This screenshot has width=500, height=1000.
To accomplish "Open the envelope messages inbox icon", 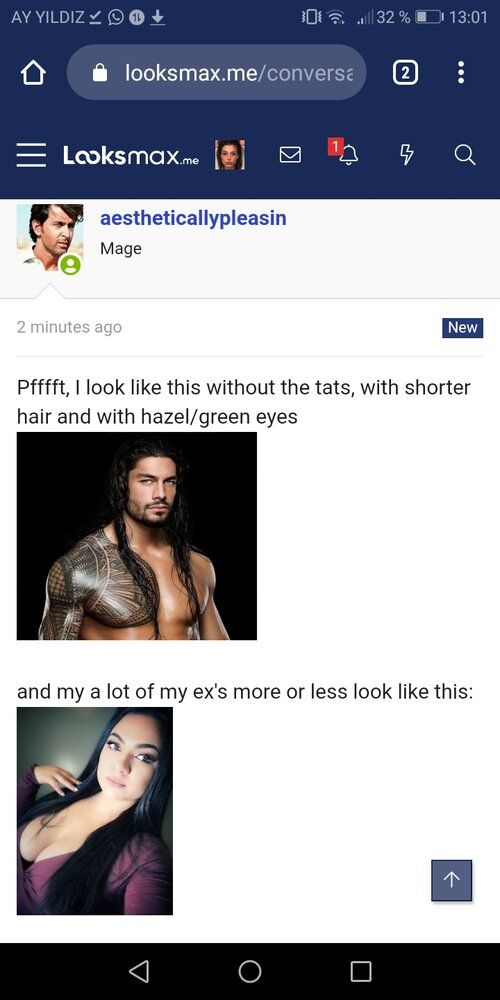I will (291, 155).
